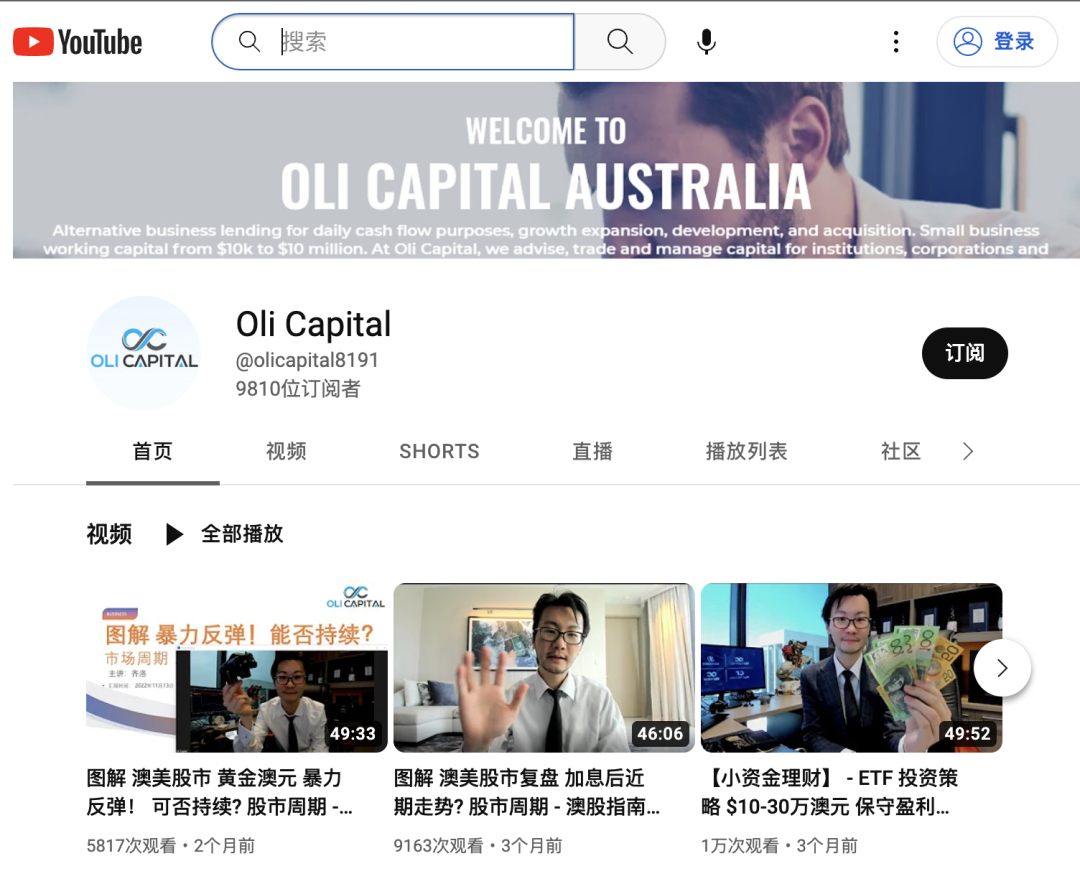The width and height of the screenshot is (1080, 879).
Task: Open the 49:52 ETF video thumbnail
Action: click(x=851, y=668)
